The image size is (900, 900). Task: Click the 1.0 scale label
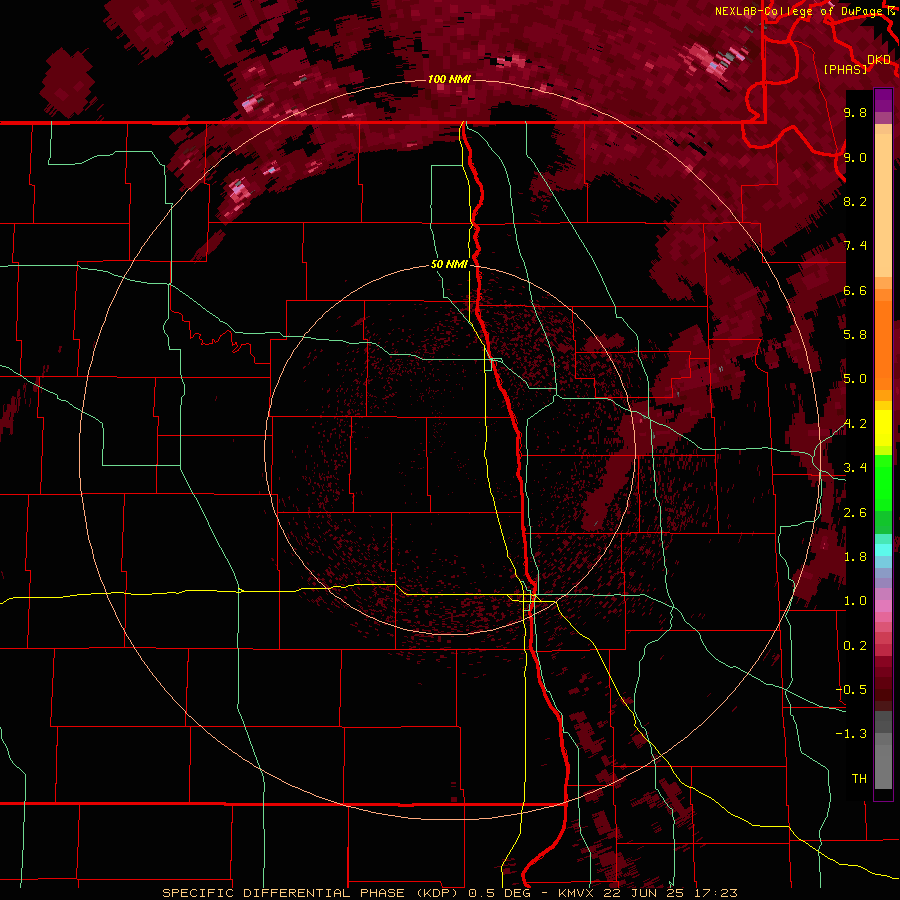click(x=855, y=601)
